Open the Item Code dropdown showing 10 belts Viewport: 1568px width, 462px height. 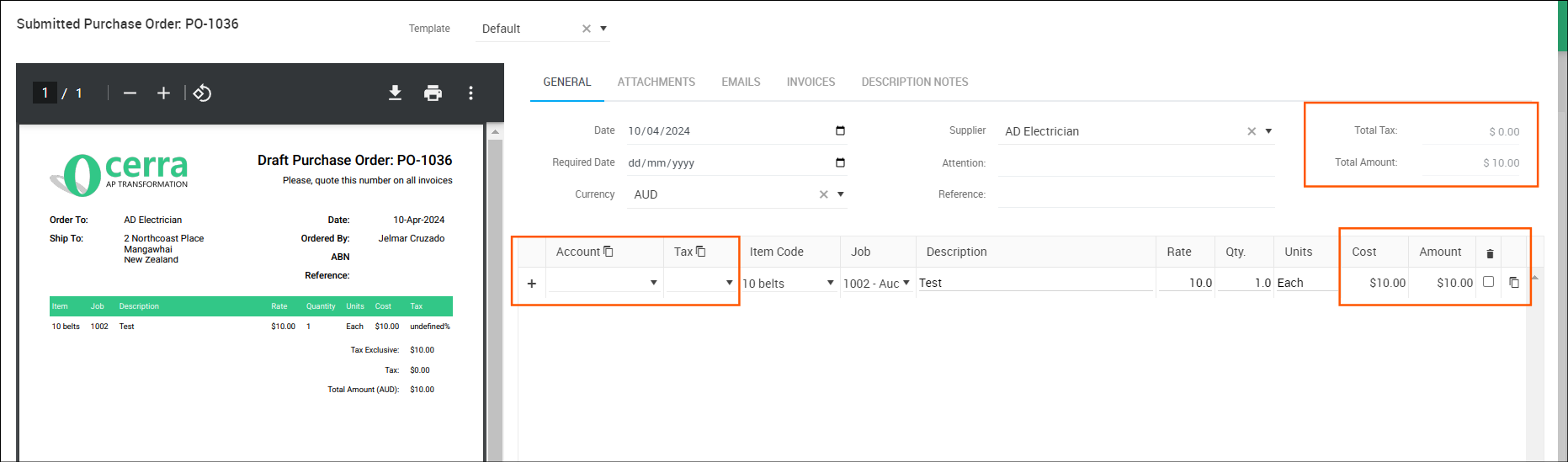831,283
